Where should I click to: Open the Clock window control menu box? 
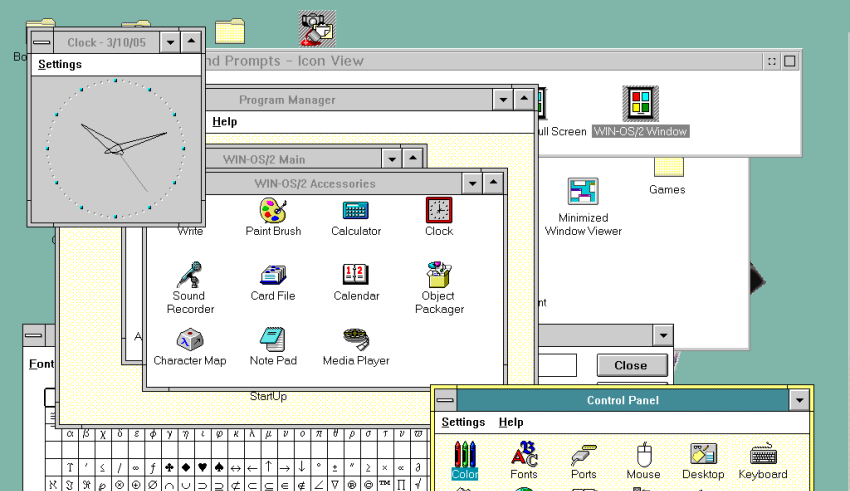pyautogui.click(x=41, y=42)
